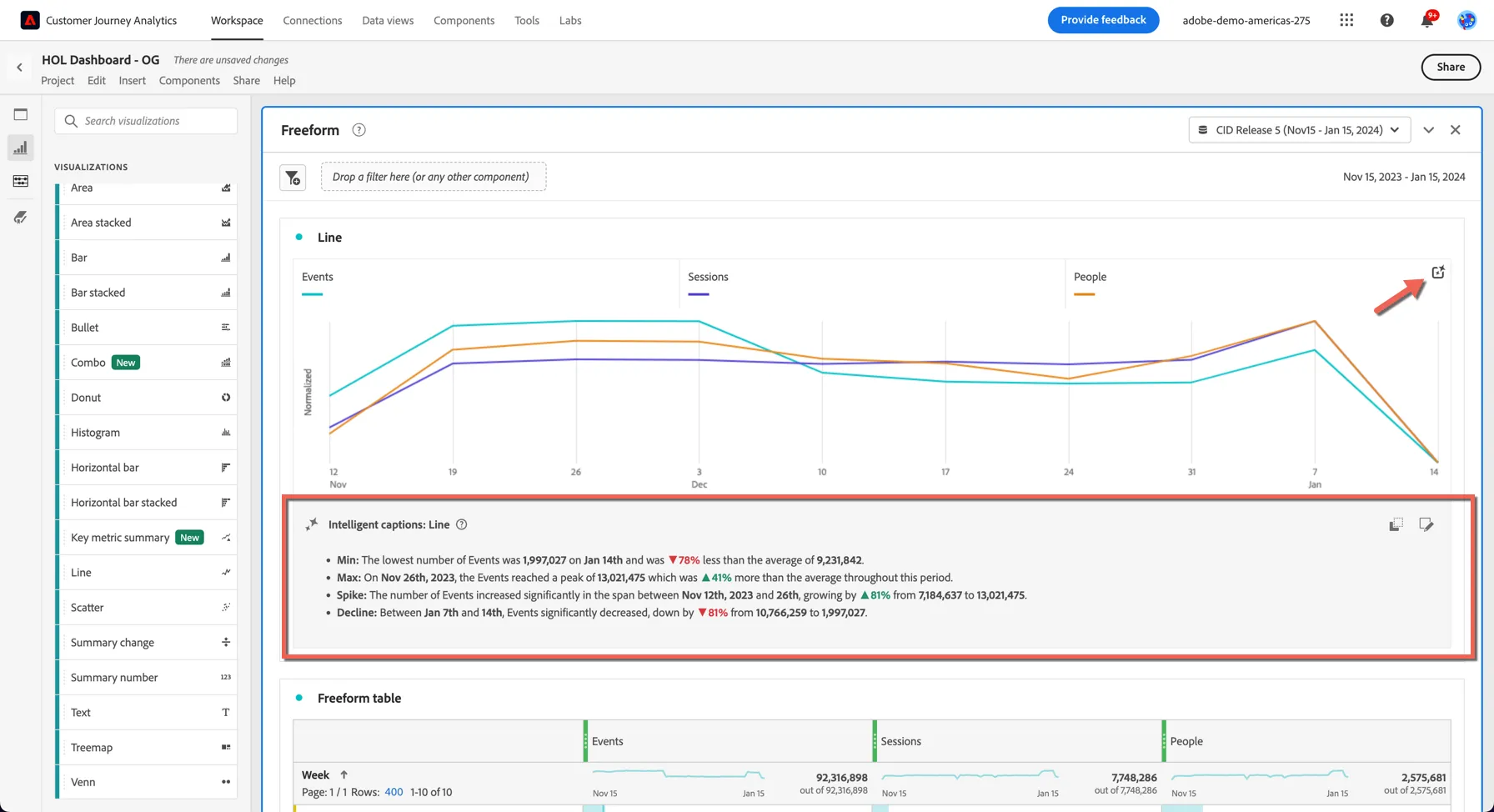Open the Labs tab
This screenshot has width=1494, height=812.
tap(570, 20)
